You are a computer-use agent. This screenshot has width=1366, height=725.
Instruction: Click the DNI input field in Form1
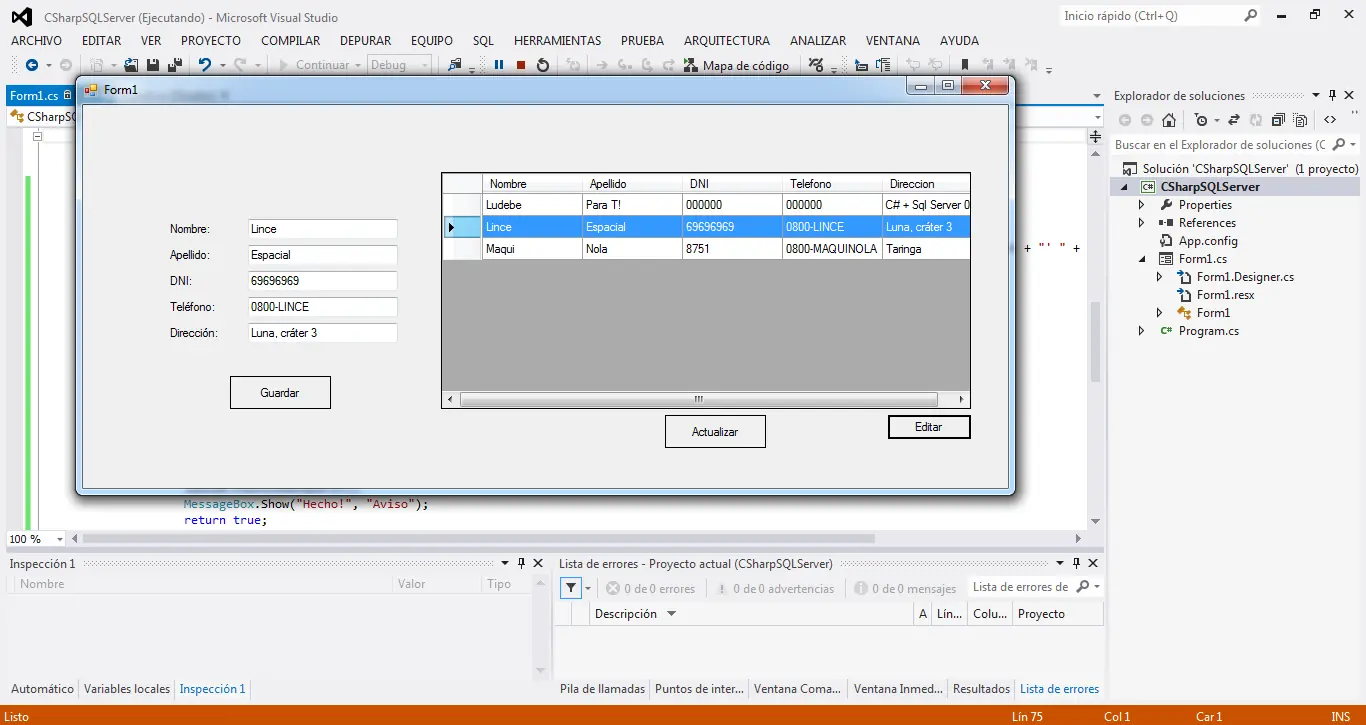point(322,281)
